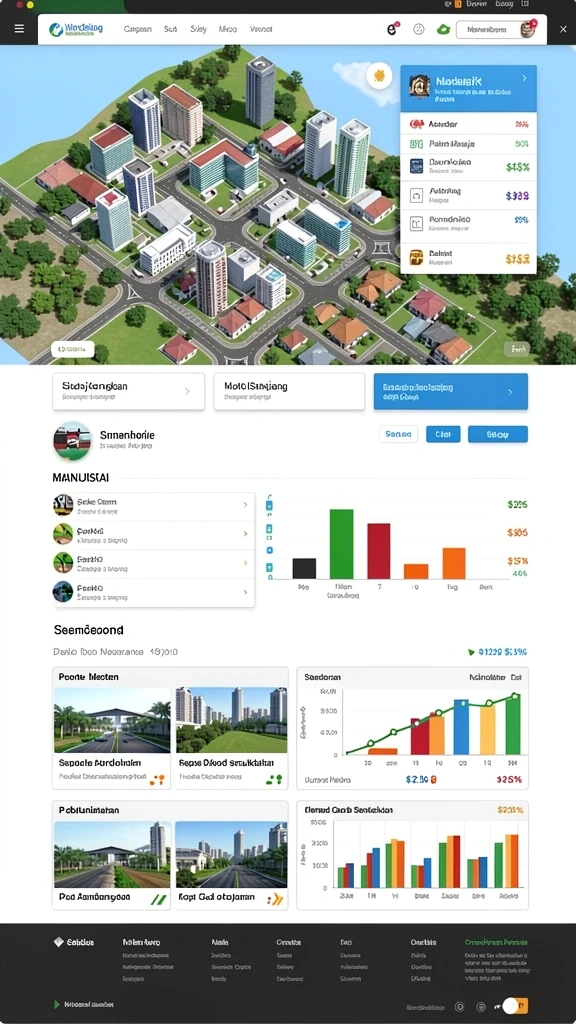Open the user avatar in the header

[x=527, y=29]
